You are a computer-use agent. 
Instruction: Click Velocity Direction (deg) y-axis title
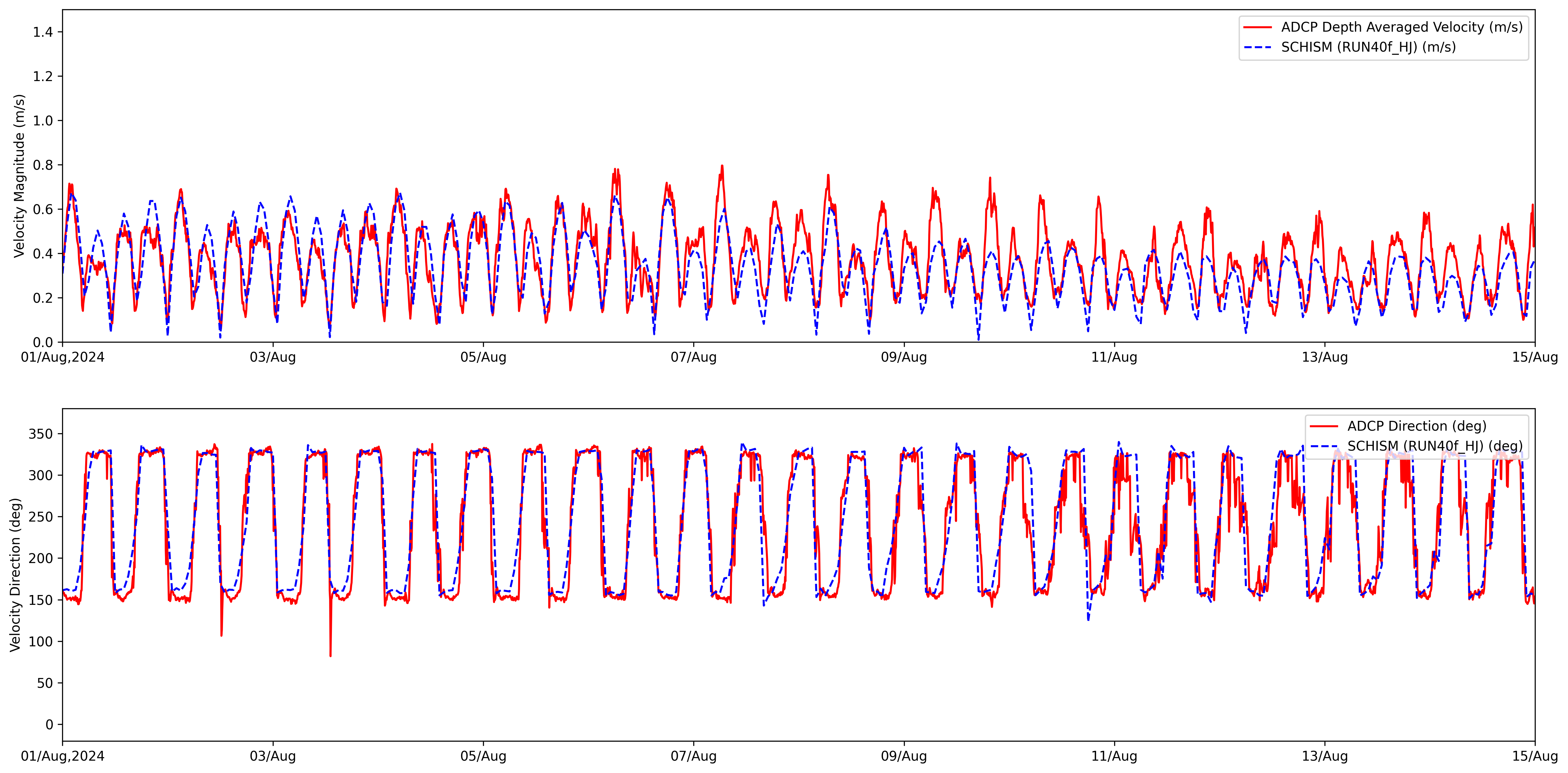tap(16, 574)
